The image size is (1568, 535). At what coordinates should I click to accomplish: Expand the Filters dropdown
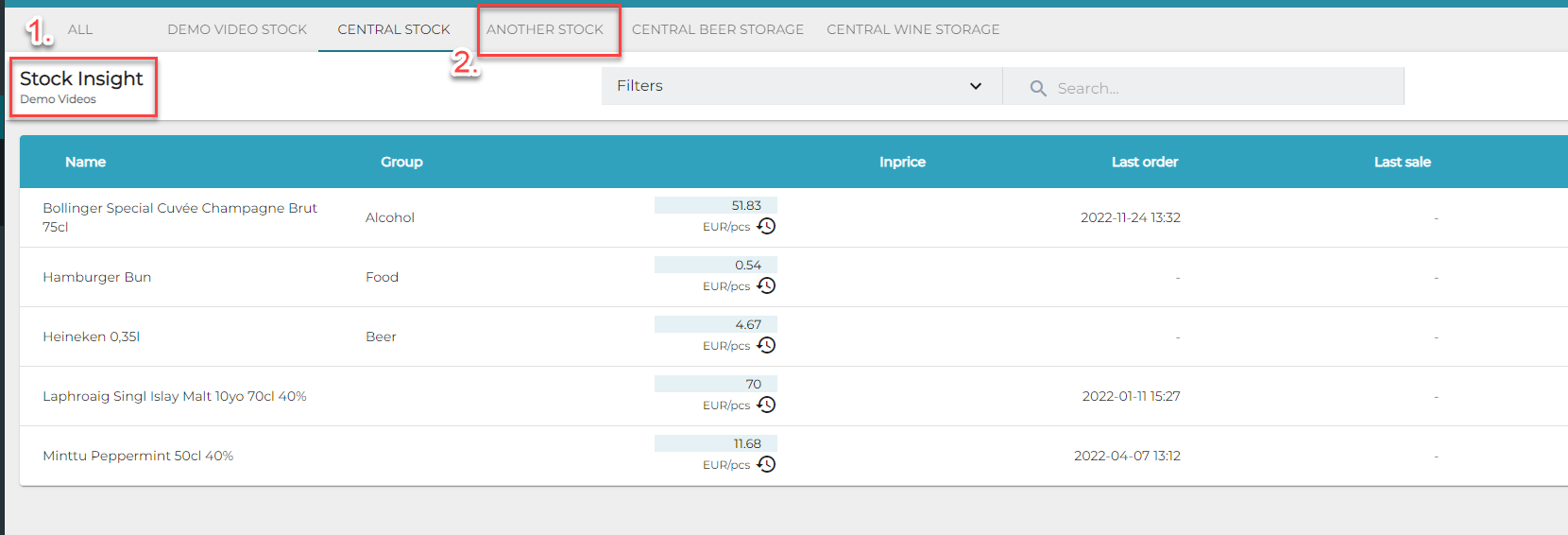pos(800,86)
